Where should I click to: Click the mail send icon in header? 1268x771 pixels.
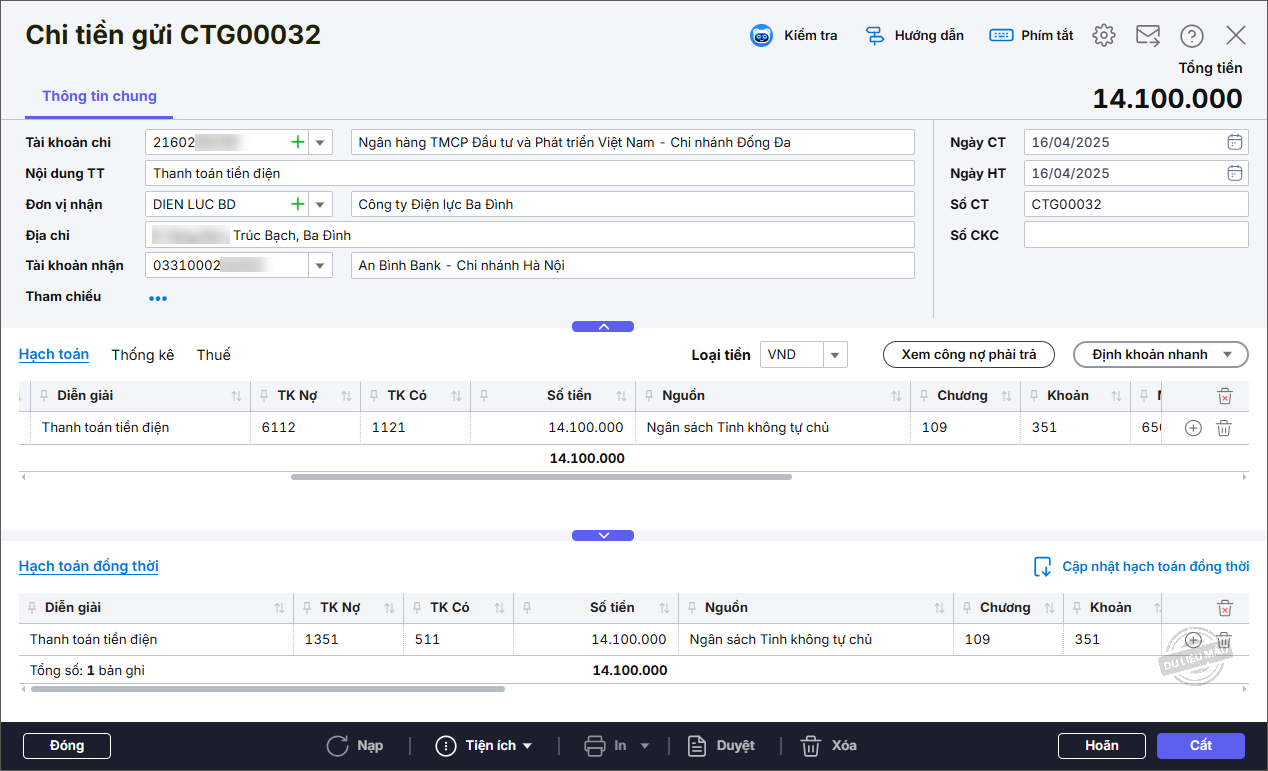[1148, 36]
